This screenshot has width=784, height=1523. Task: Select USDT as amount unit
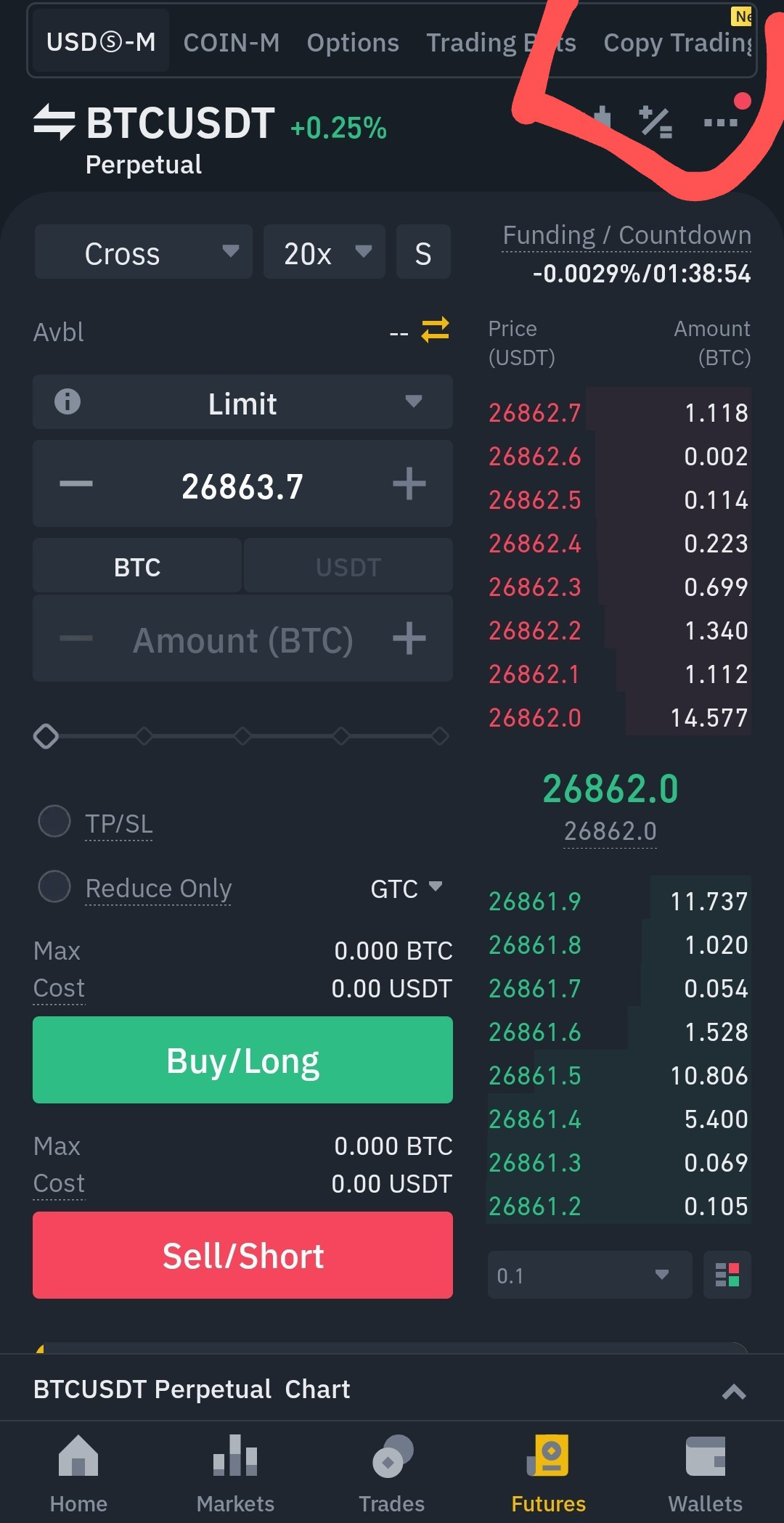pyautogui.click(x=348, y=567)
